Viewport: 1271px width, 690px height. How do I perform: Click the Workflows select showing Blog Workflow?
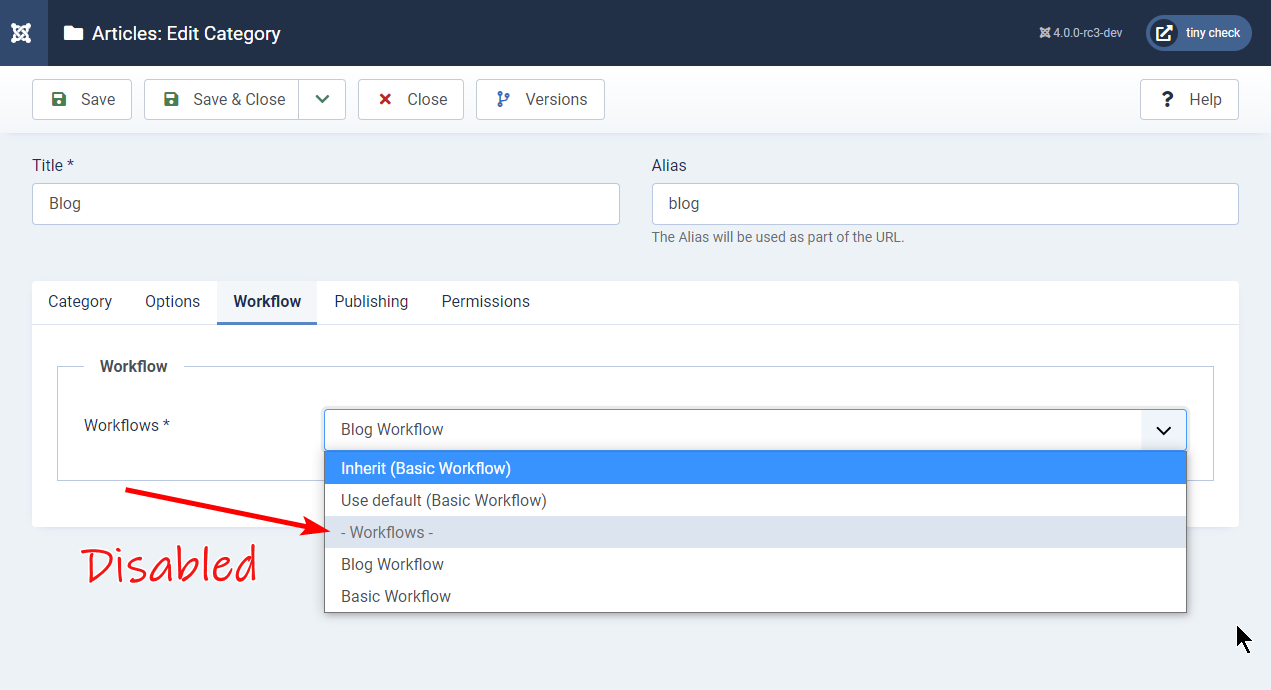tap(755, 430)
